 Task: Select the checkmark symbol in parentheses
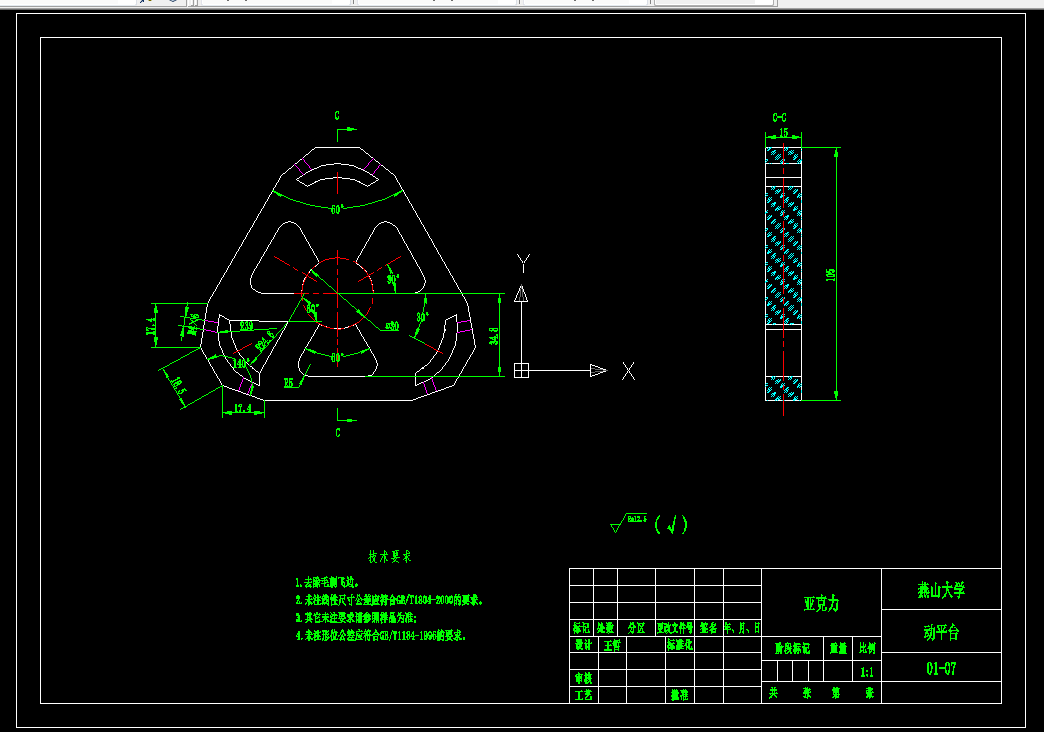671,524
